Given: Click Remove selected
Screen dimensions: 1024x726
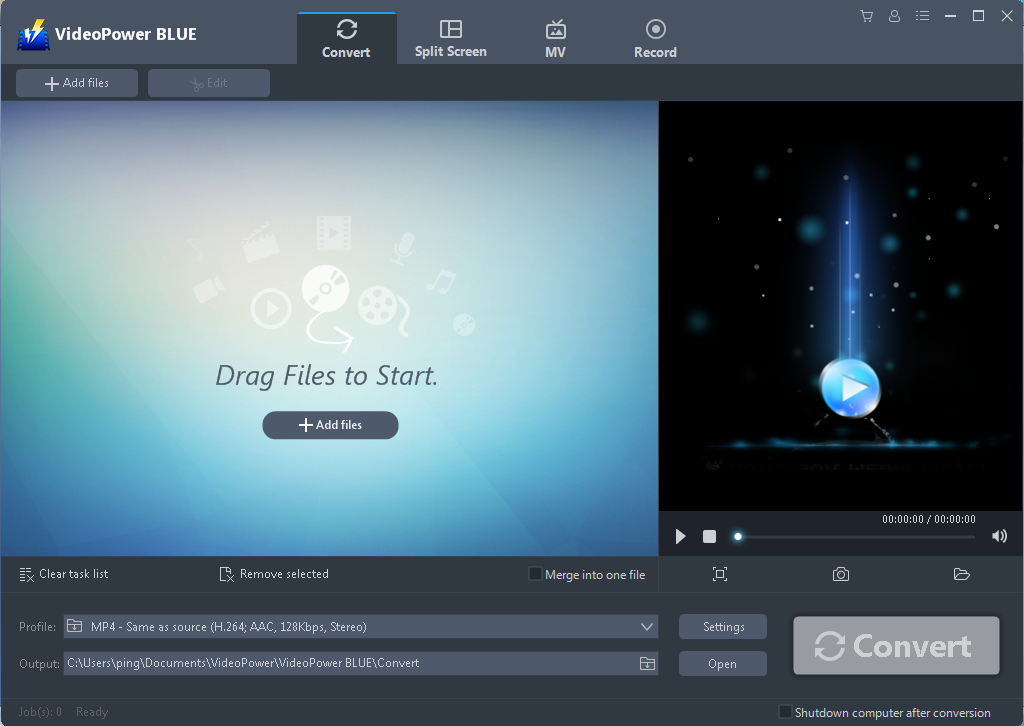Looking at the screenshot, I should click(274, 574).
